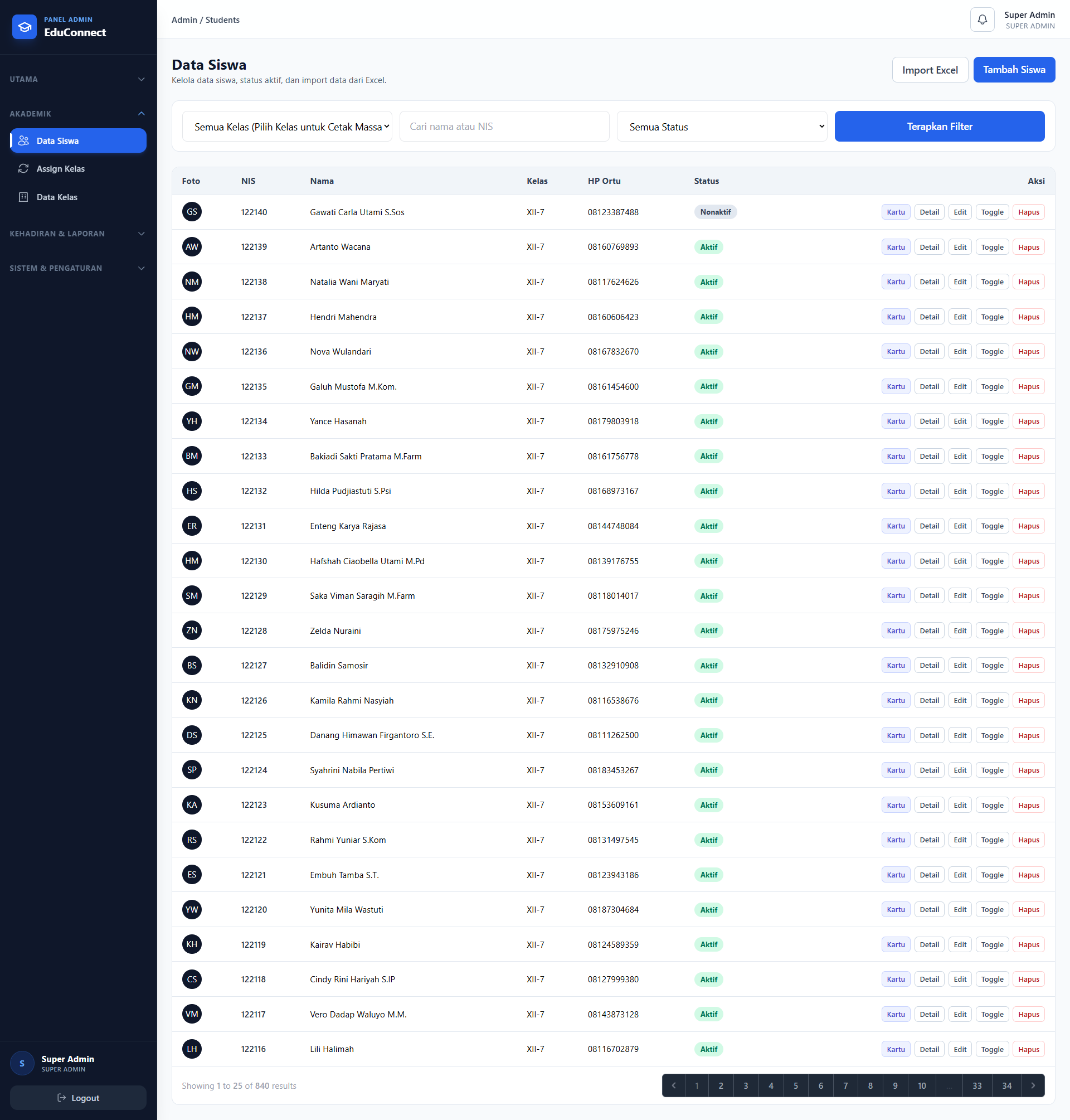Click the LH avatar for Lili Halimah
The image size is (1070, 1120).
(192, 1049)
